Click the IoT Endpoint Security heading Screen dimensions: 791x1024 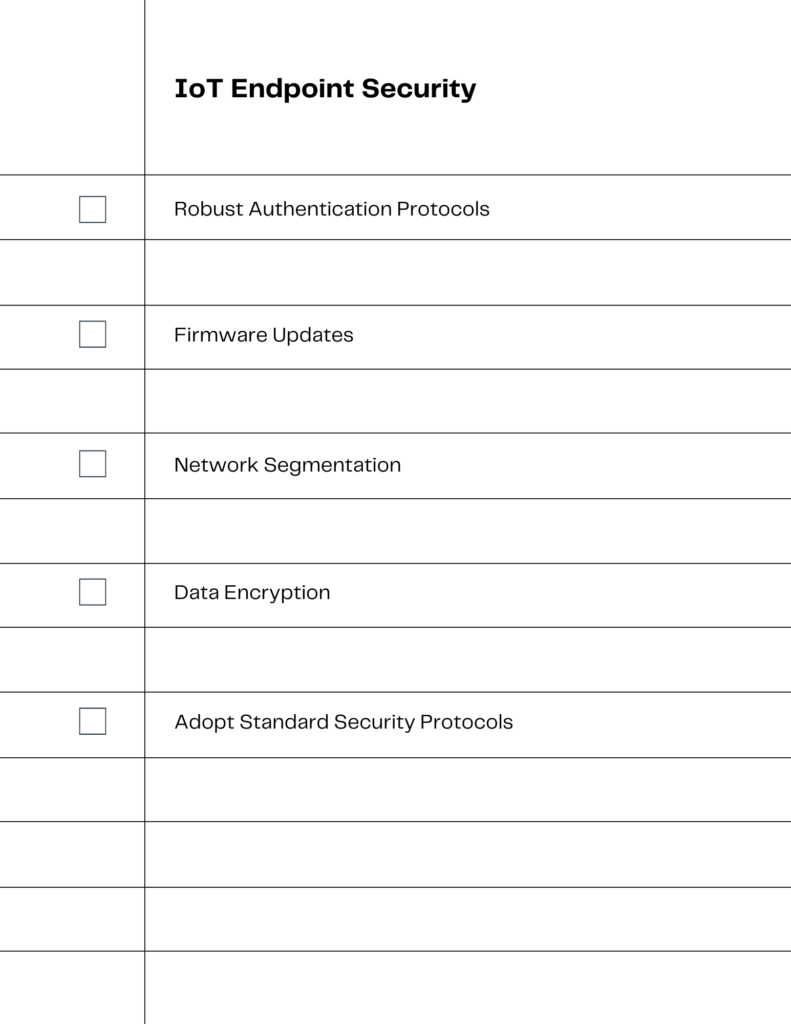pos(325,89)
